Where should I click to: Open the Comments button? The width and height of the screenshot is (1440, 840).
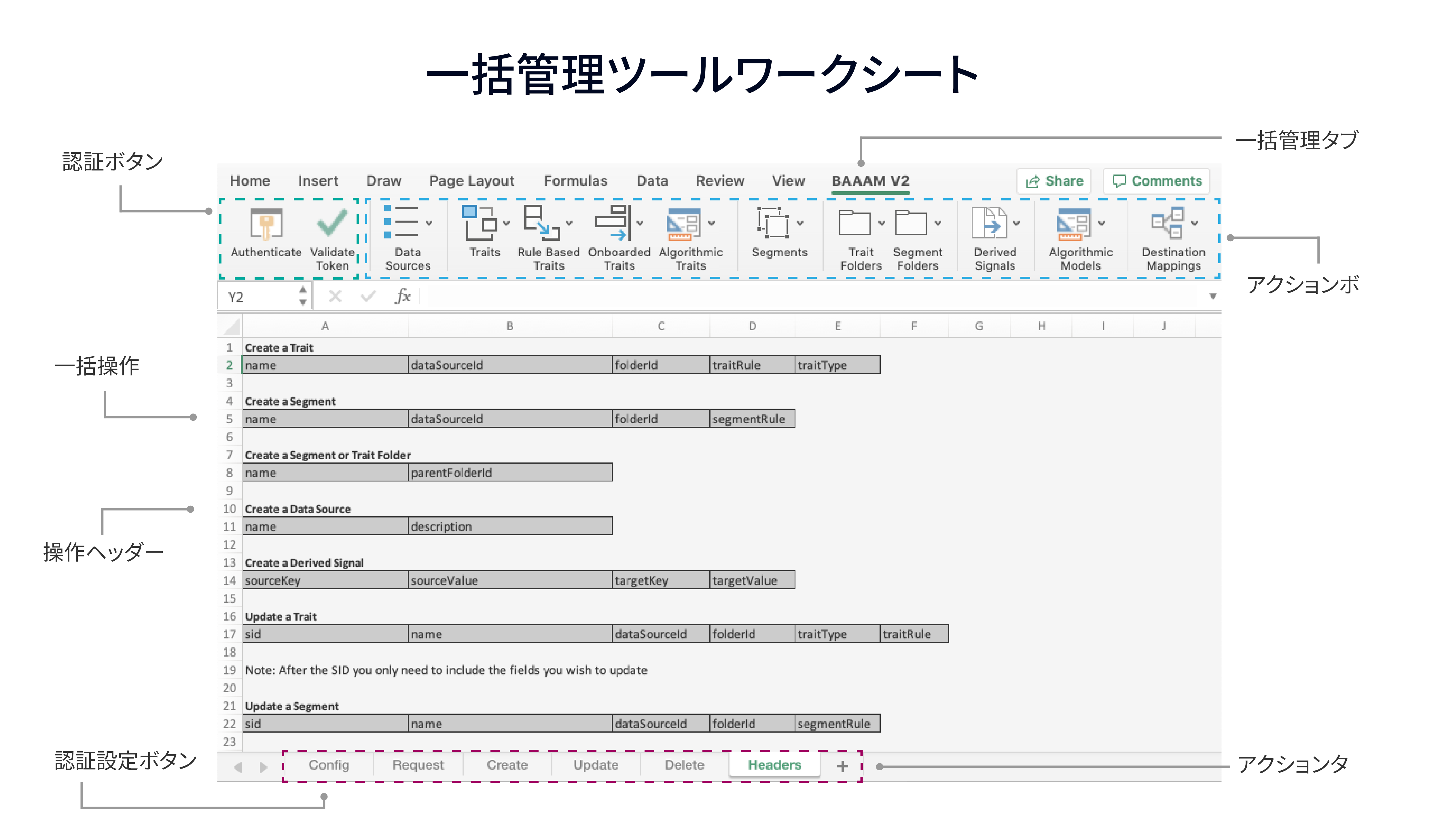[x=1157, y=181]
